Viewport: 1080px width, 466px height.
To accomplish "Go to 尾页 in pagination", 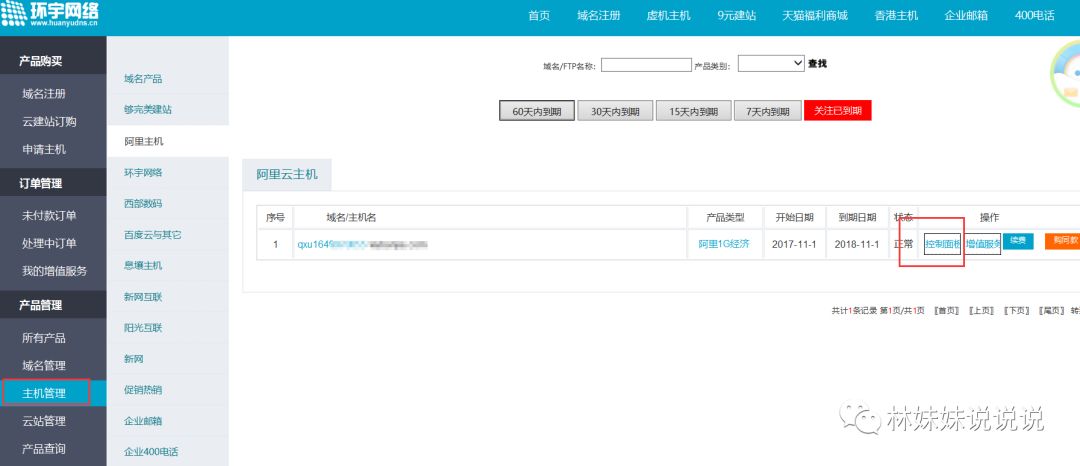I will click(x=1051, y=311).
